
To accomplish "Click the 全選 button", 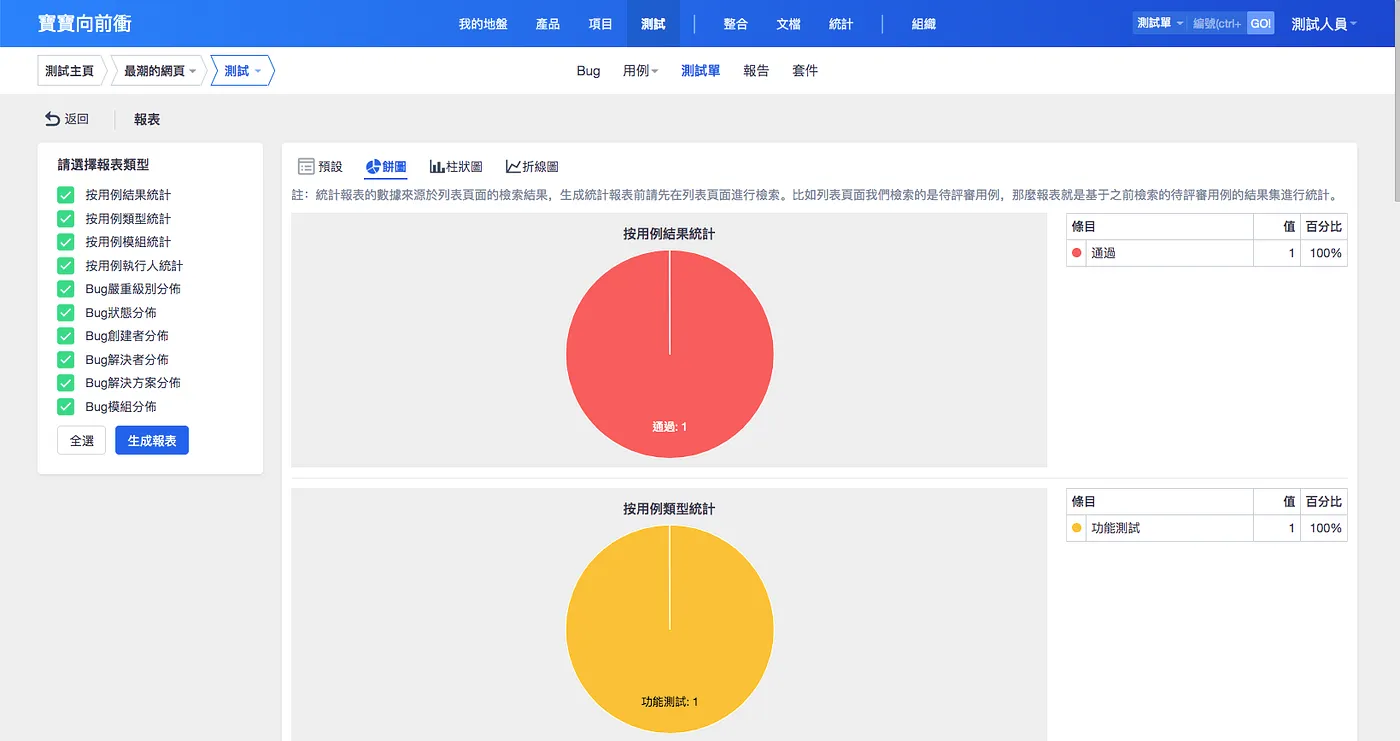I will [82, 440].
